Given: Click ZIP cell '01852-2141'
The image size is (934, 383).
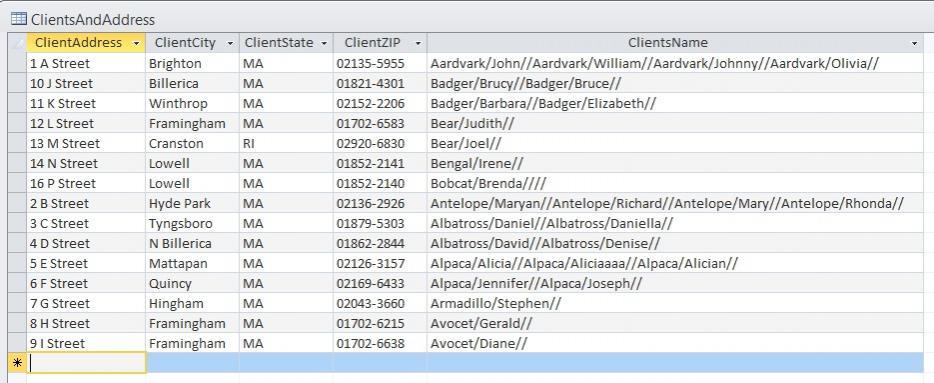Looking at the screenshot, I should pos(380,163).
